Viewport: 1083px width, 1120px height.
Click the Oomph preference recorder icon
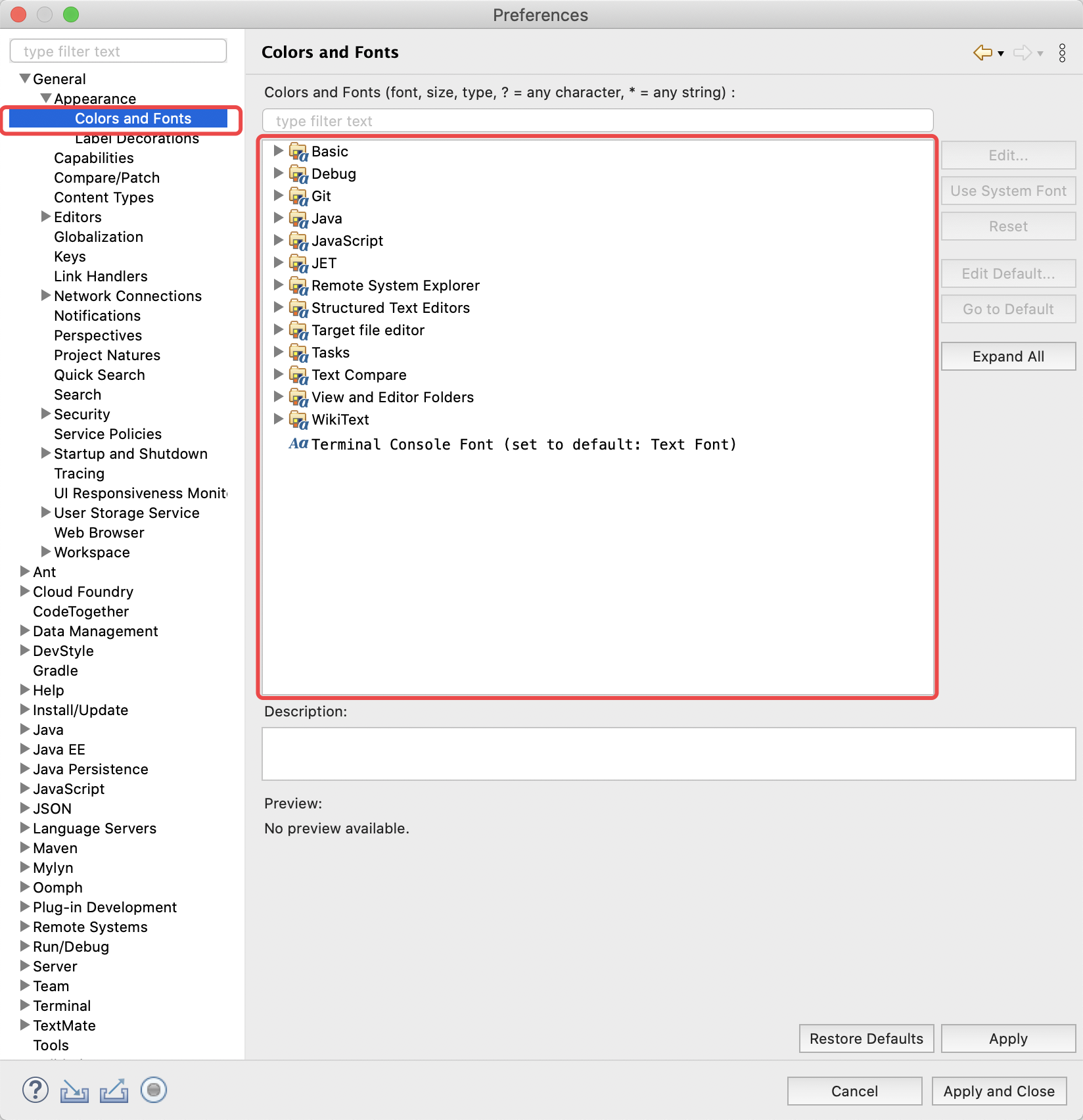[154, 1090]
